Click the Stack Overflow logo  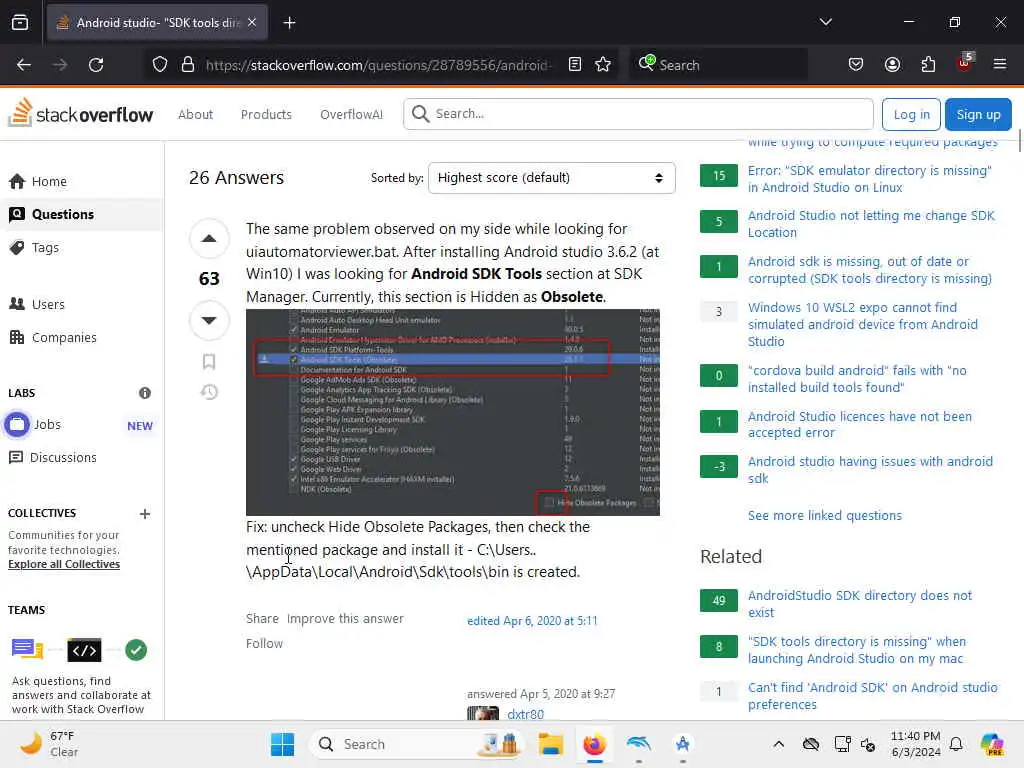coord(80,114)
